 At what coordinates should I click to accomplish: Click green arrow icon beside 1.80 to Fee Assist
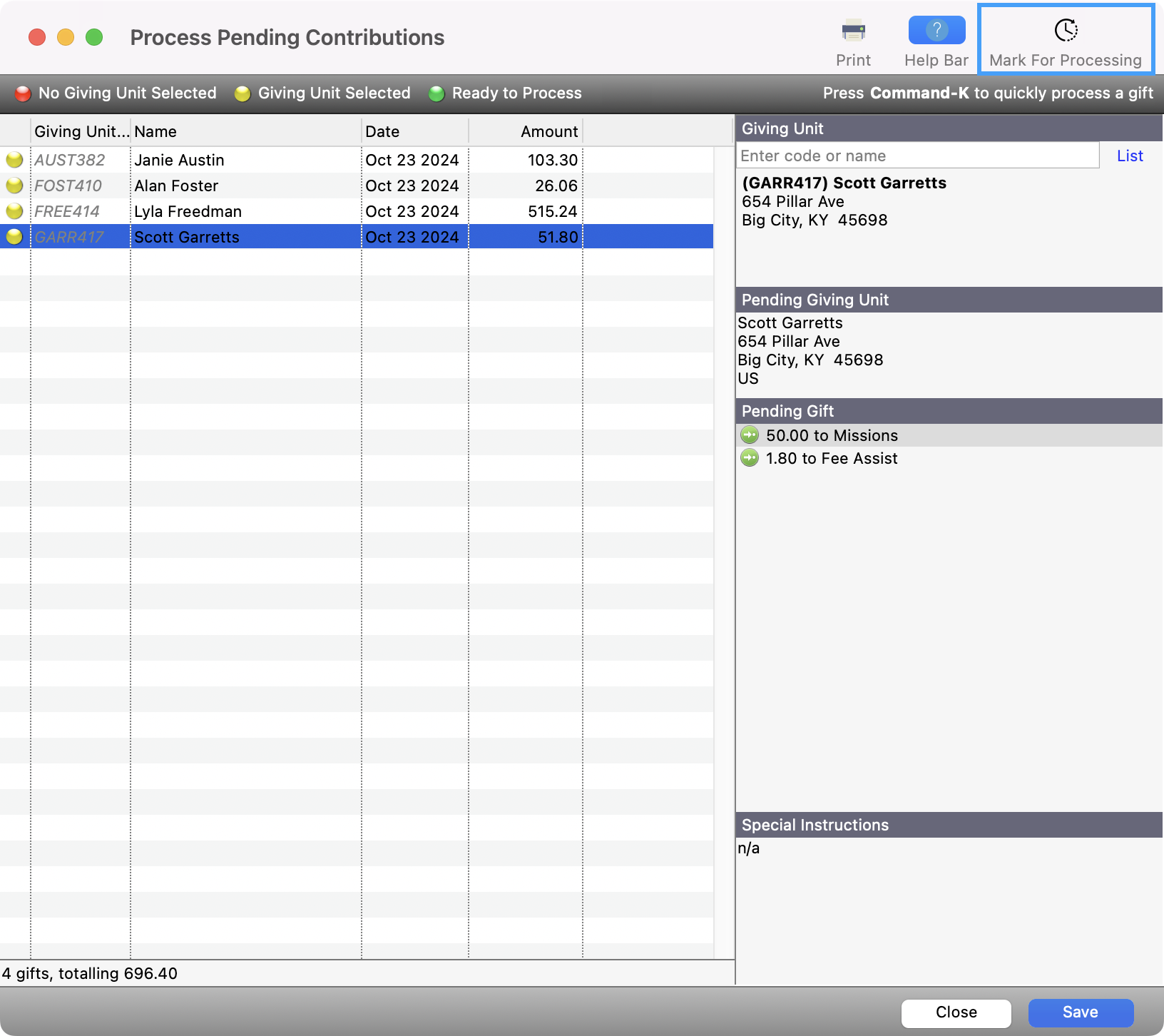pyautogui.click(x=750, y=458)
